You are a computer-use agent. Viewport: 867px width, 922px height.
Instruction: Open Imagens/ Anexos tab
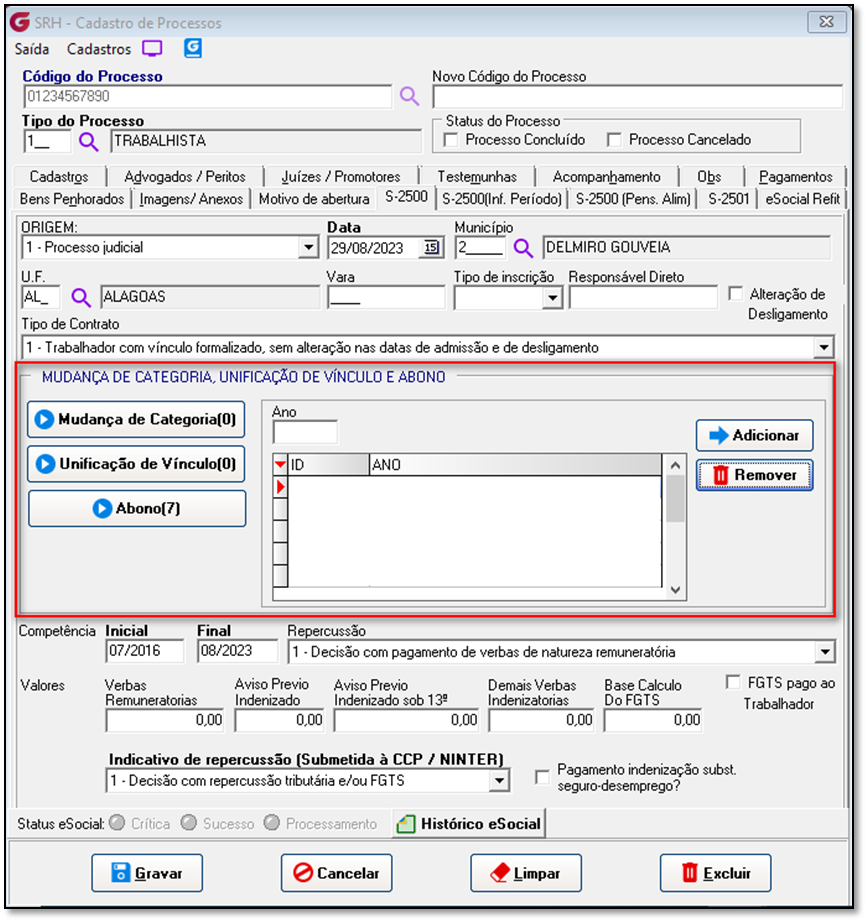tap(191, 199)
